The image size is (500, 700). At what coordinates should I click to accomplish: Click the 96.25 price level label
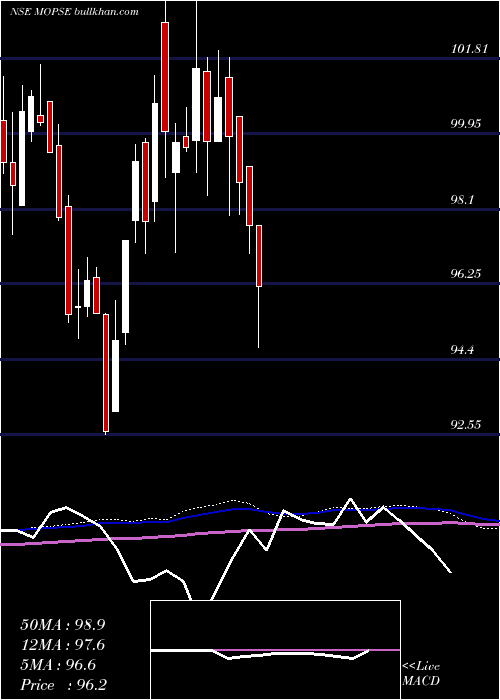466,274
